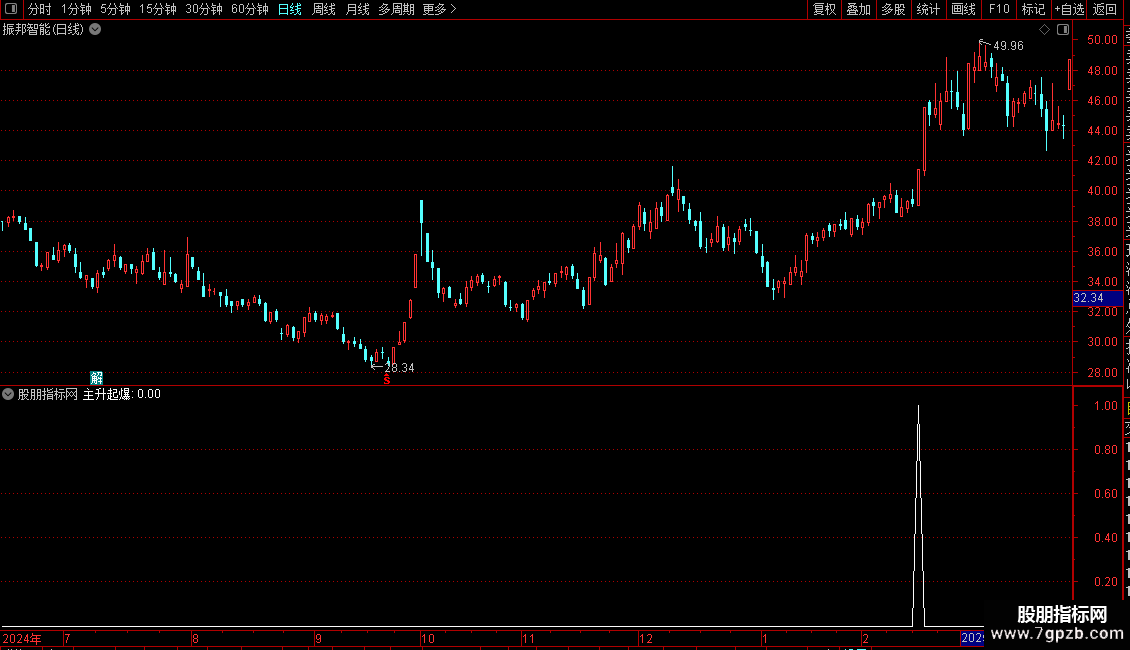Click the 标记 mark button
This screenshot has height=650, width=1130.
click(x=1033, y=9)
